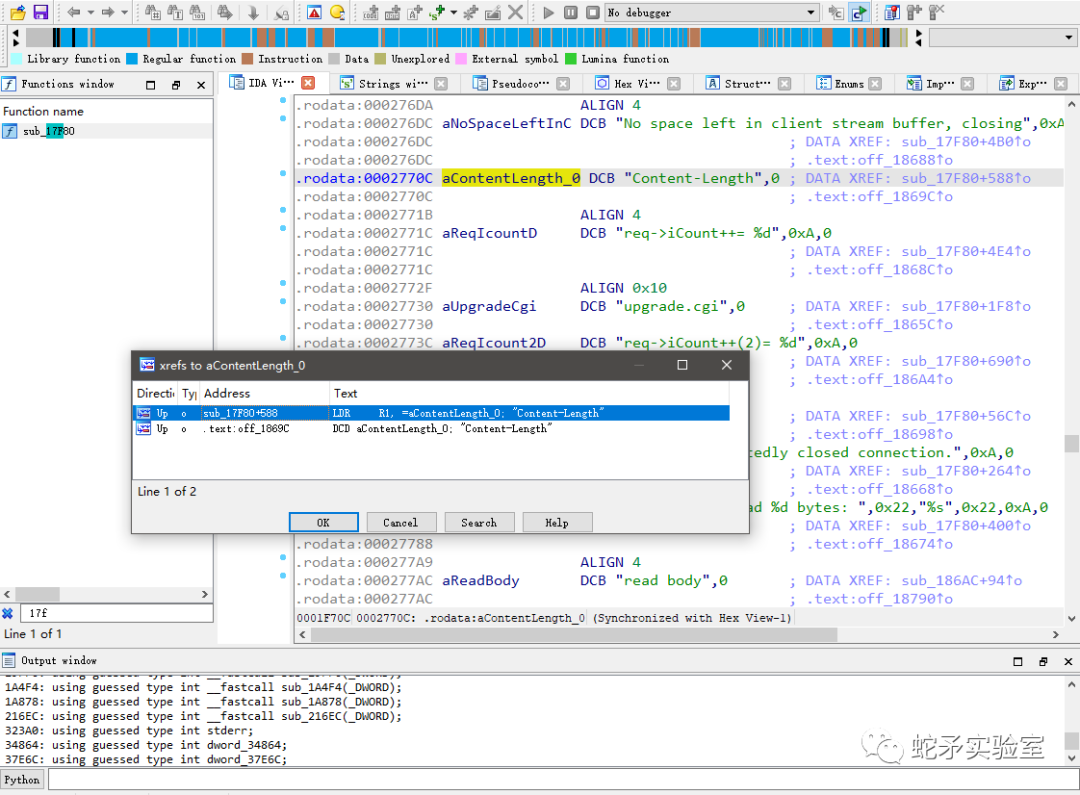Click the Pause process toolbar icon
Screen dimensions: 1080x795
click(570, 12)
